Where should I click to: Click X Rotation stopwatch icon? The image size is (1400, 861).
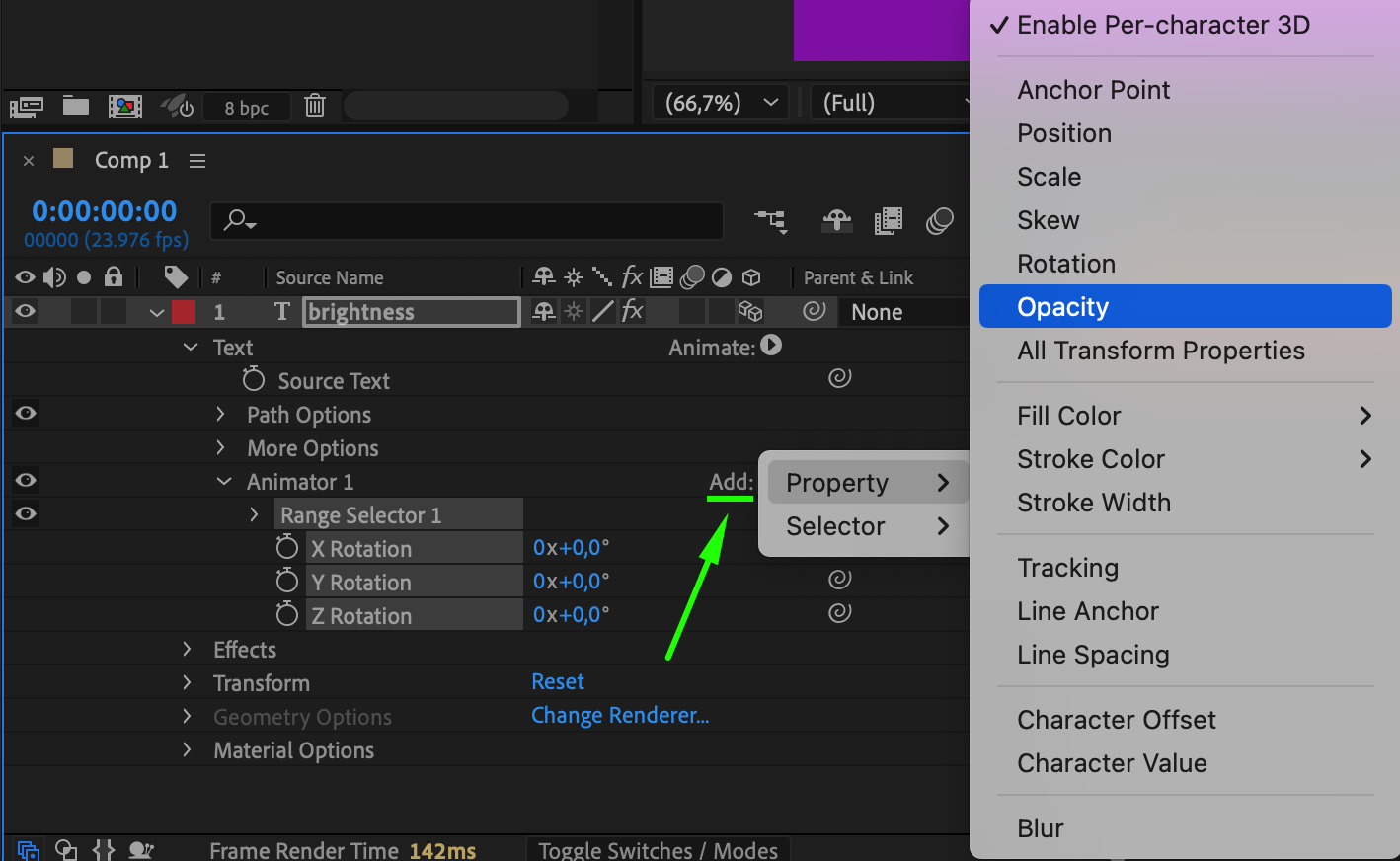287,548
